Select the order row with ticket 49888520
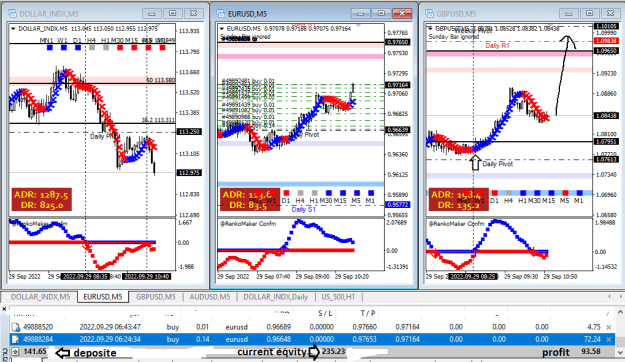Image resolution: width=625 pixels, height=362 pixels. [312, 327]
